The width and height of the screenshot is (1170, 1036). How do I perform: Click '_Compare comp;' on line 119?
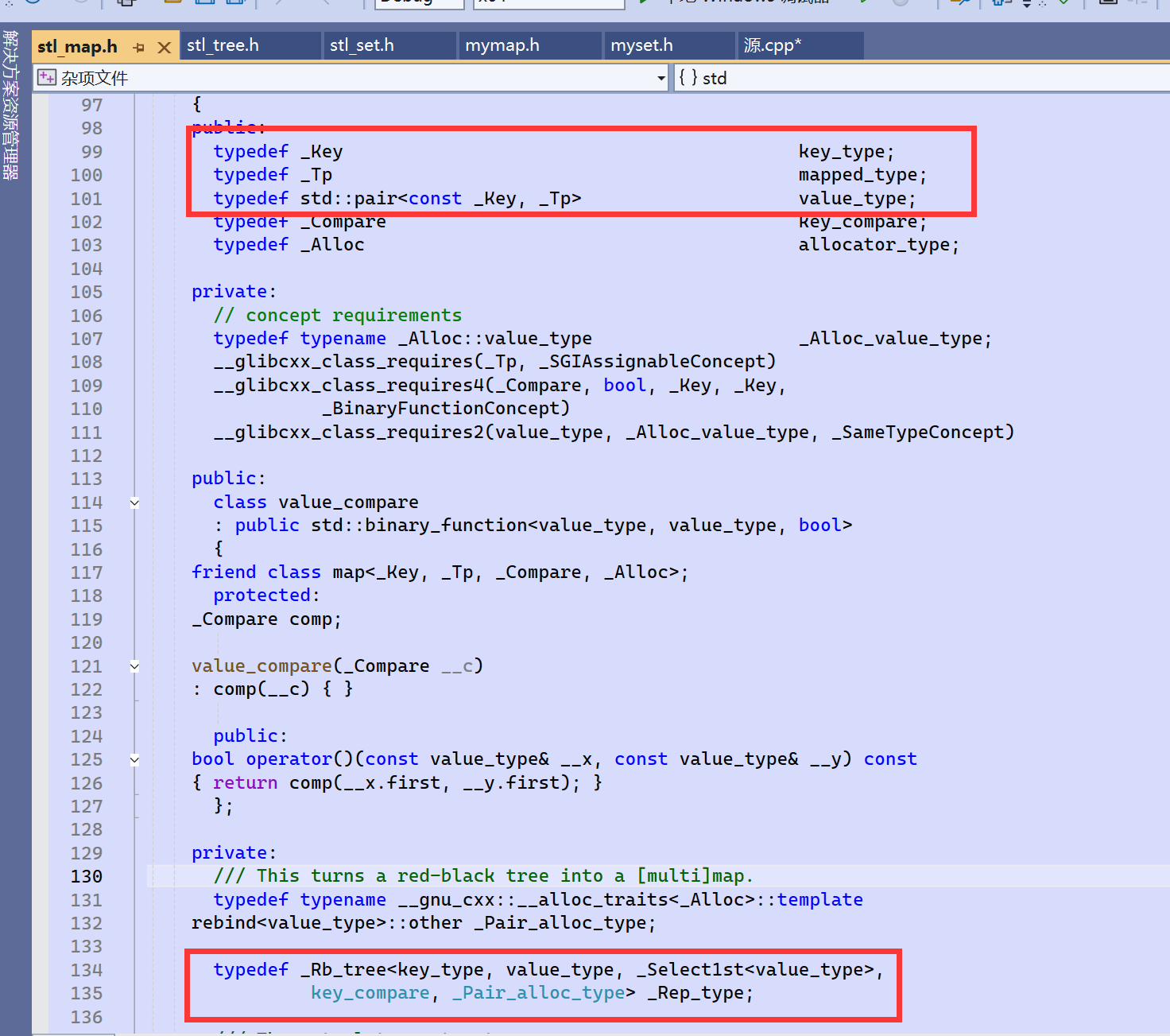click(267, 619)
